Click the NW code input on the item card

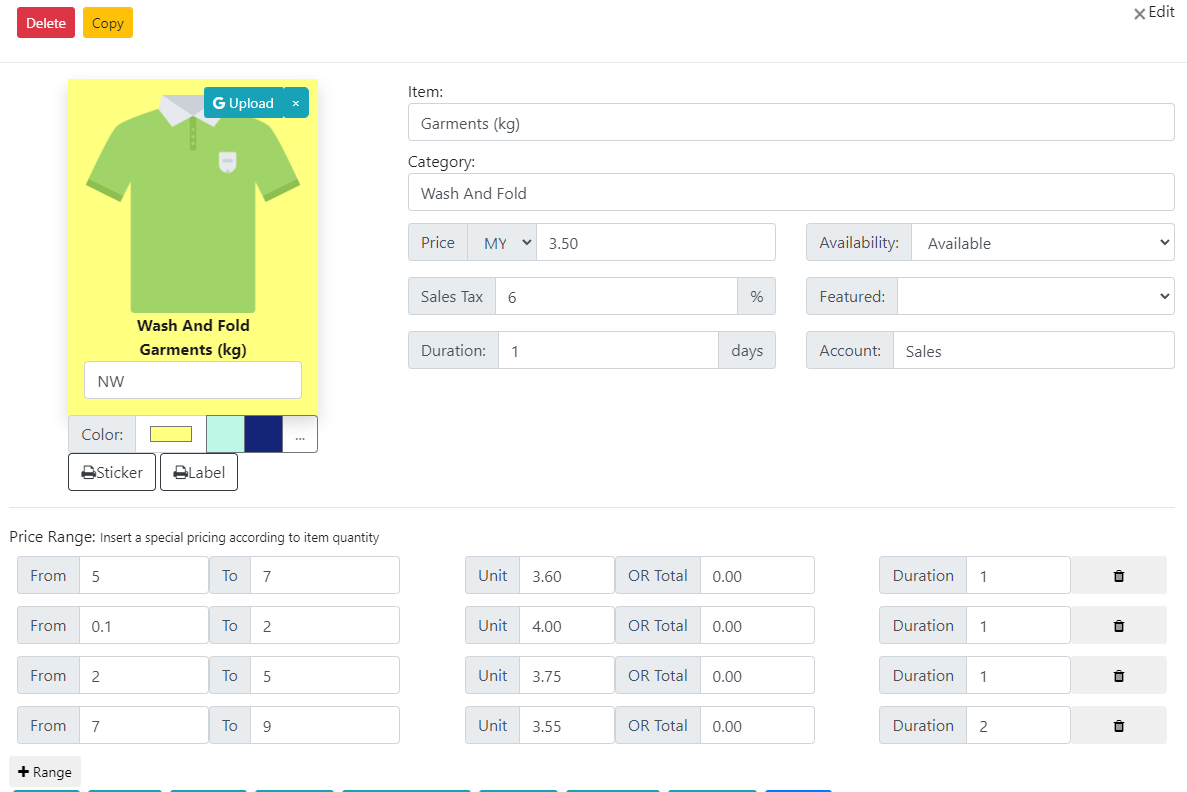click(192, 380)
